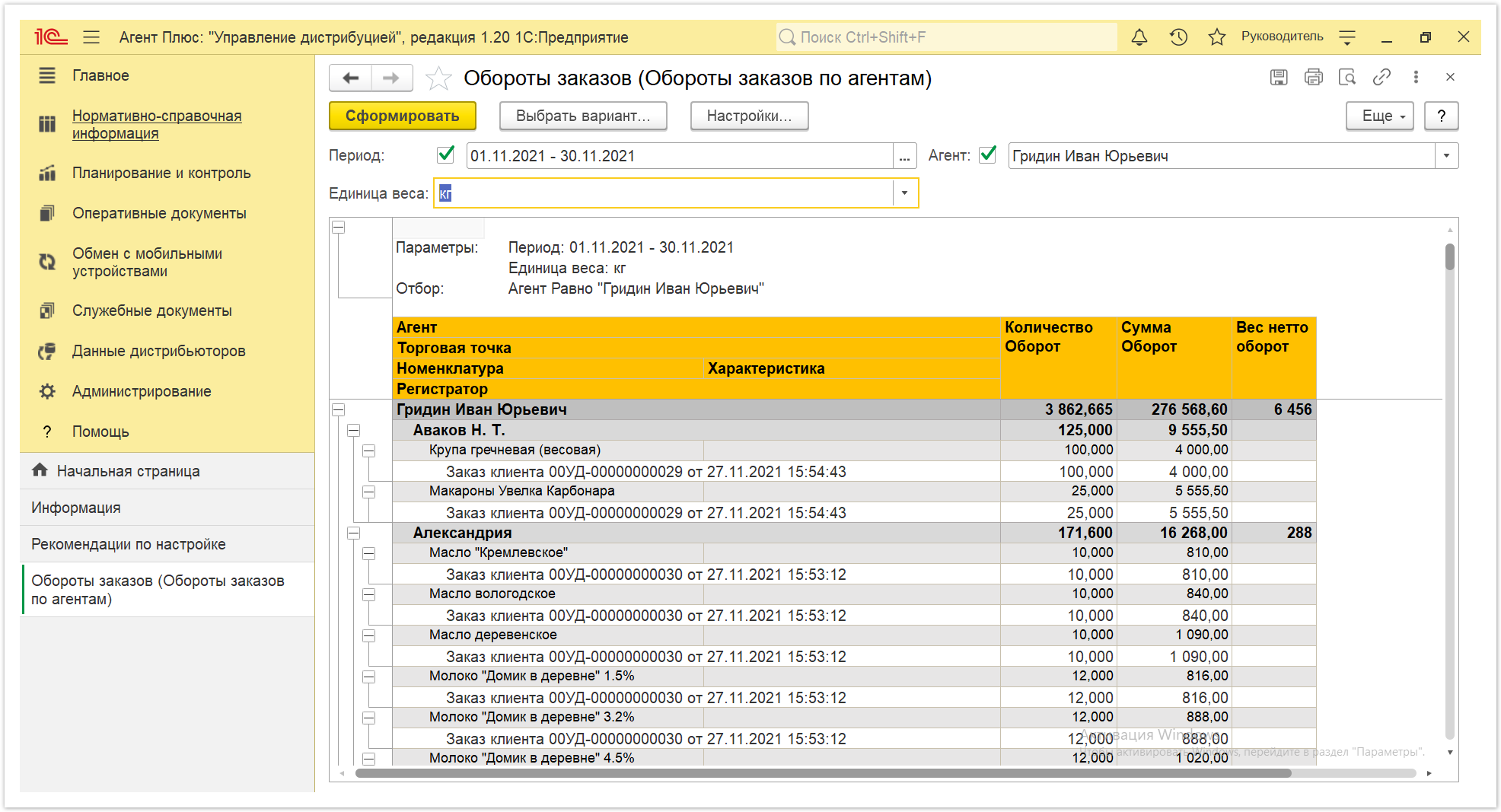Open Оперативные документы section
1501x812 pixels.
[159, 213]
